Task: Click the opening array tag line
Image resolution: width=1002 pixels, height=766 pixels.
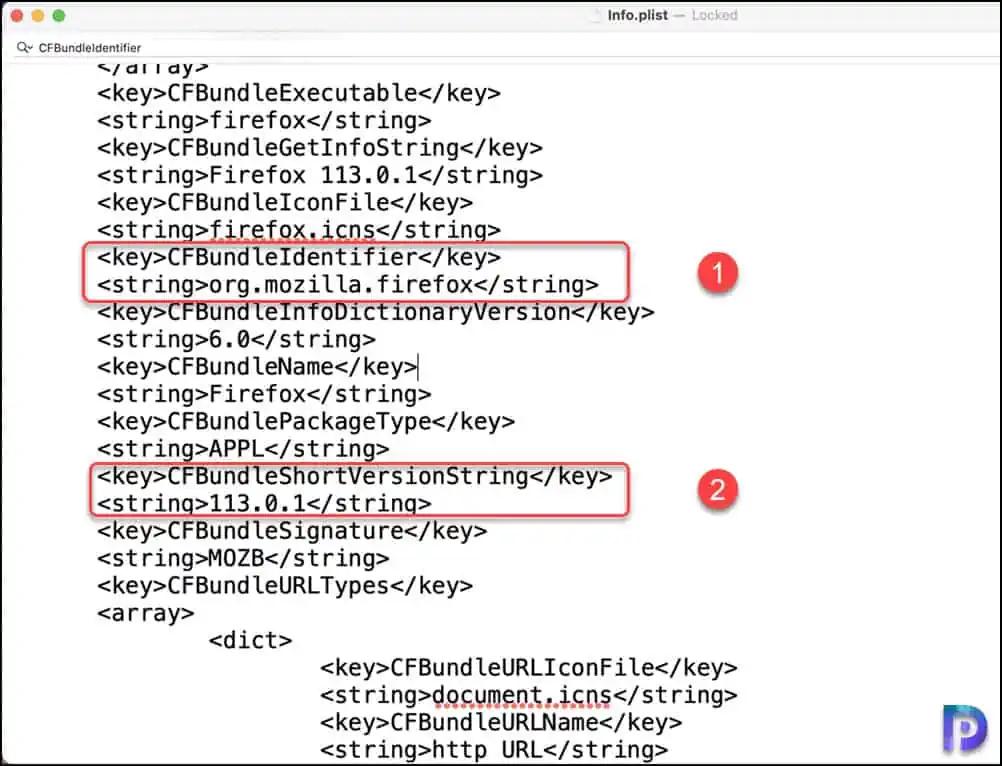Action: coord(145,614)
